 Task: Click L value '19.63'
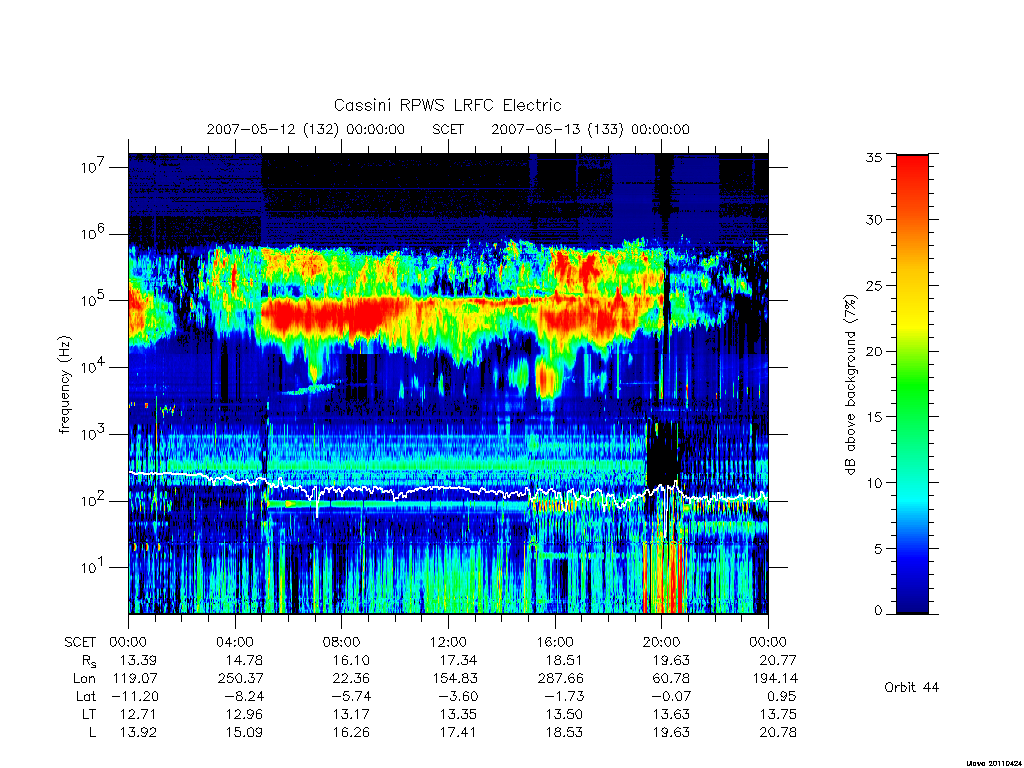click(x=671, y=732)
